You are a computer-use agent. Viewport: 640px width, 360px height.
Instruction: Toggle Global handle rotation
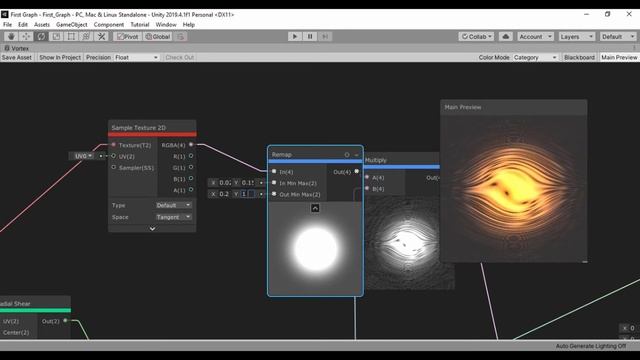[158, 36]
